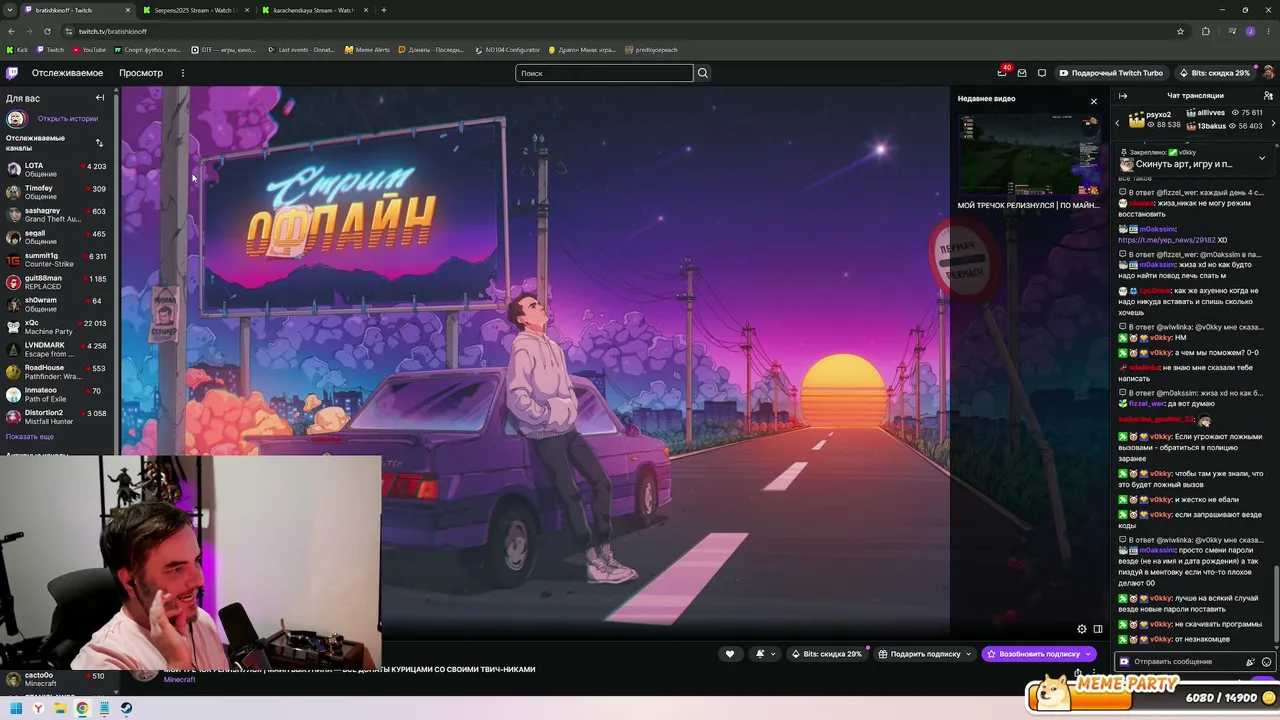The image size is (1280, 720).
Task: Open browser extensions puzzle icon
Action: (x=1205, y=31)
